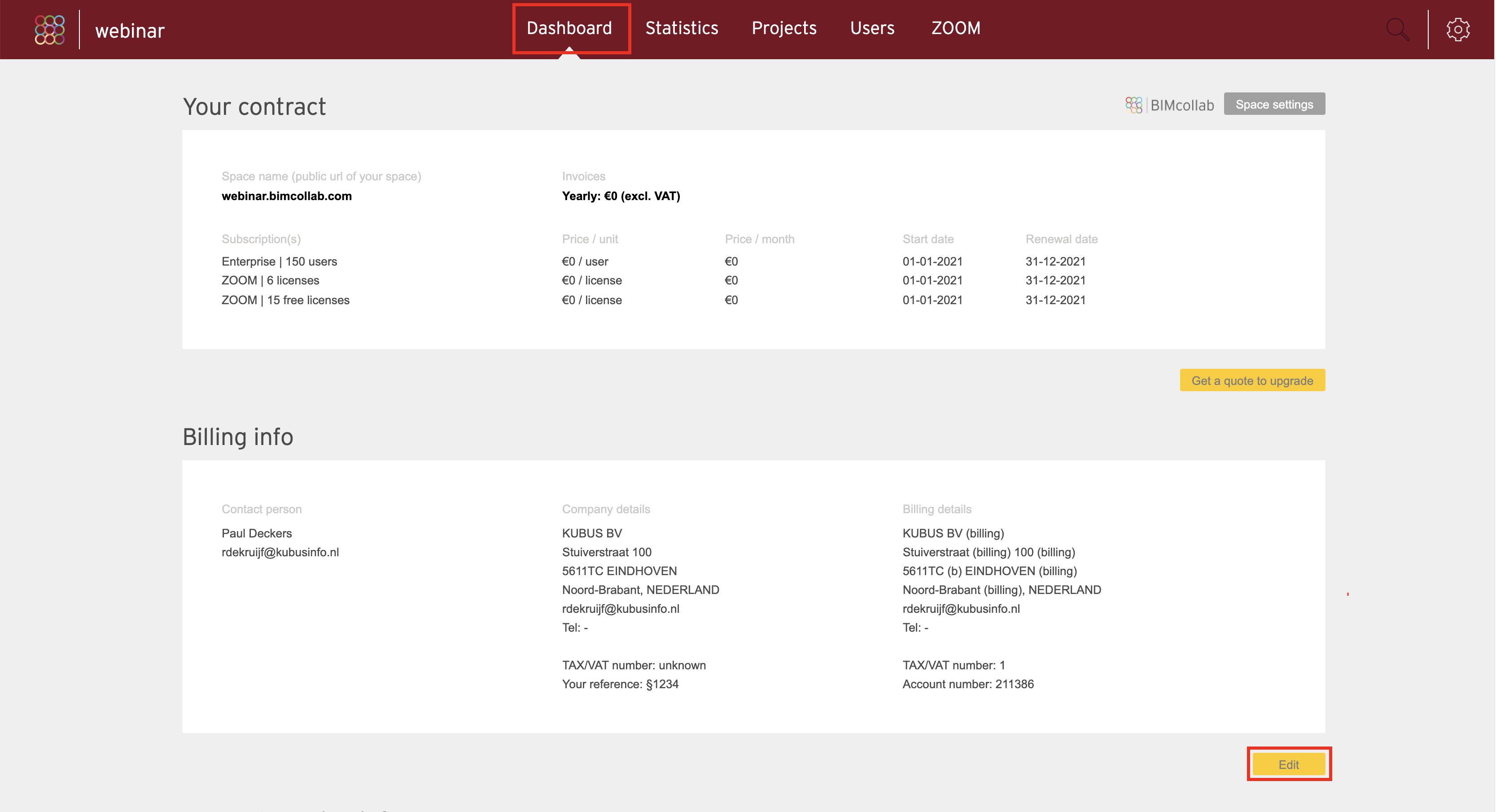The height and width of the screenshot is (812, 1496).
Task: Click Account number: 211386
Action: click(967, 684)
